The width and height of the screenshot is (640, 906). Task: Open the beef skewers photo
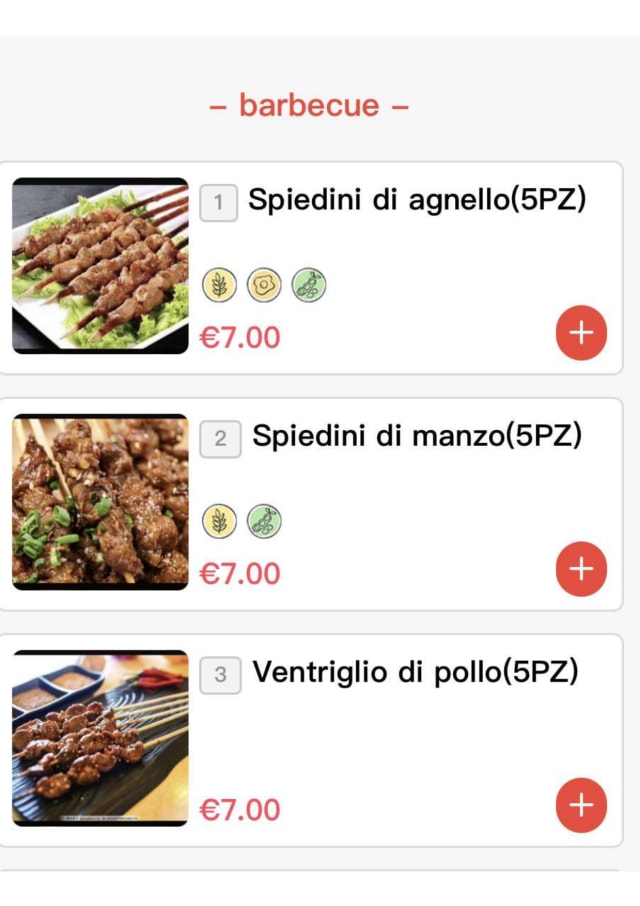[x=100, y=502]
